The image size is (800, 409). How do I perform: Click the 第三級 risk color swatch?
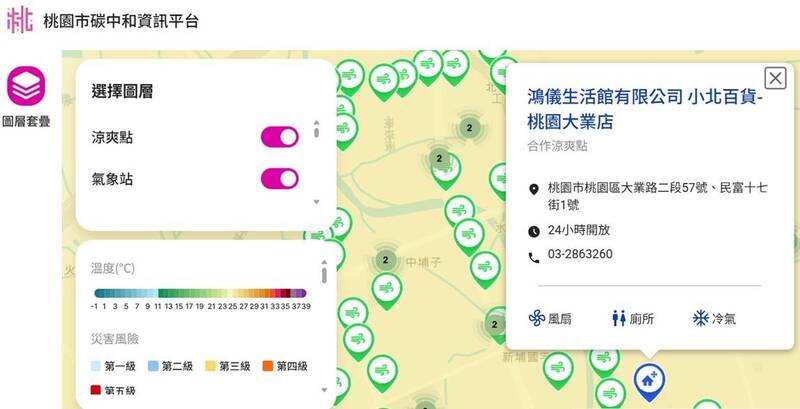coord(210,366)
